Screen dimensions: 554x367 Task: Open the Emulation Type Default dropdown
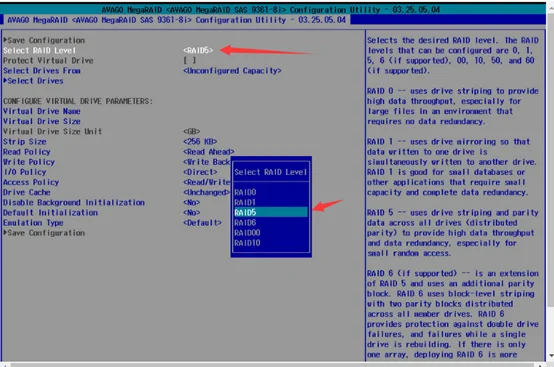(x=202, y=223)
